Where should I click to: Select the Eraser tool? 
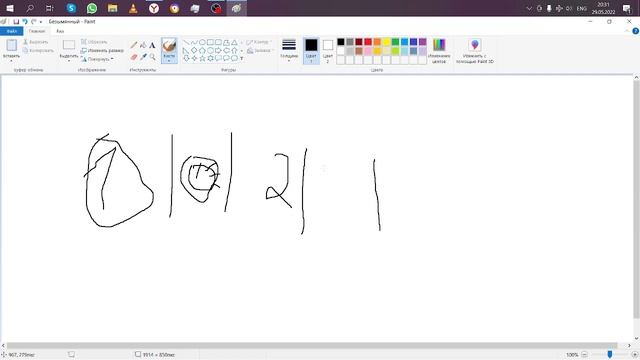pos(134,57)
